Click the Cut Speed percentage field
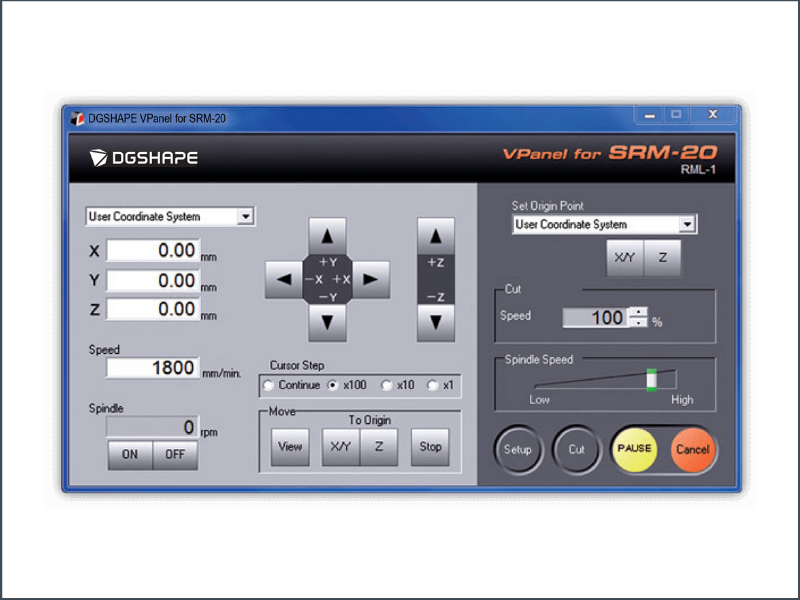This screenshot has height=600, width=800. tap(596, 317)
